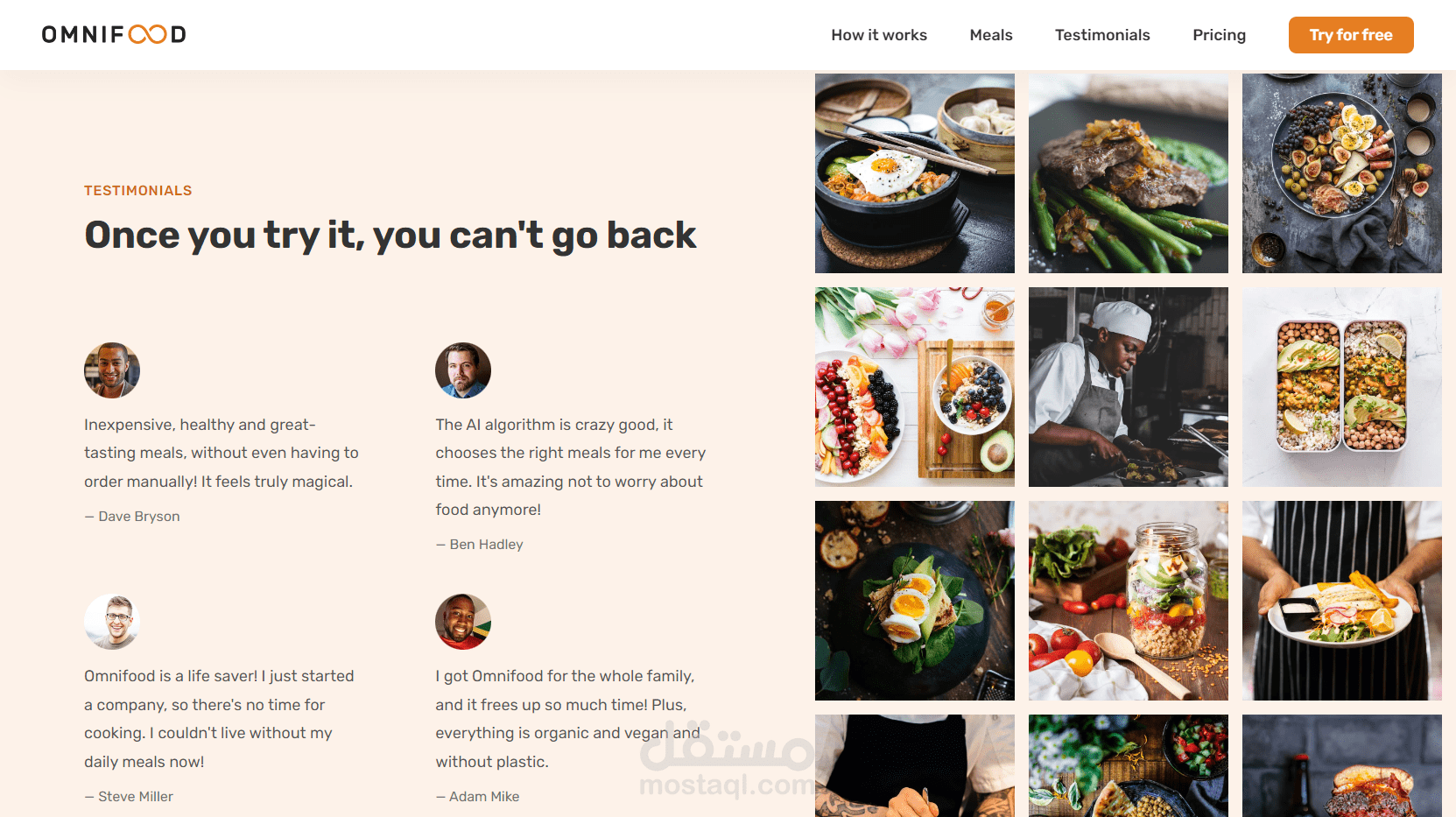Open the steak with green beans photo
Image resolution: width=1456 pixels, height=817 pixels.
click(1129, 173)
